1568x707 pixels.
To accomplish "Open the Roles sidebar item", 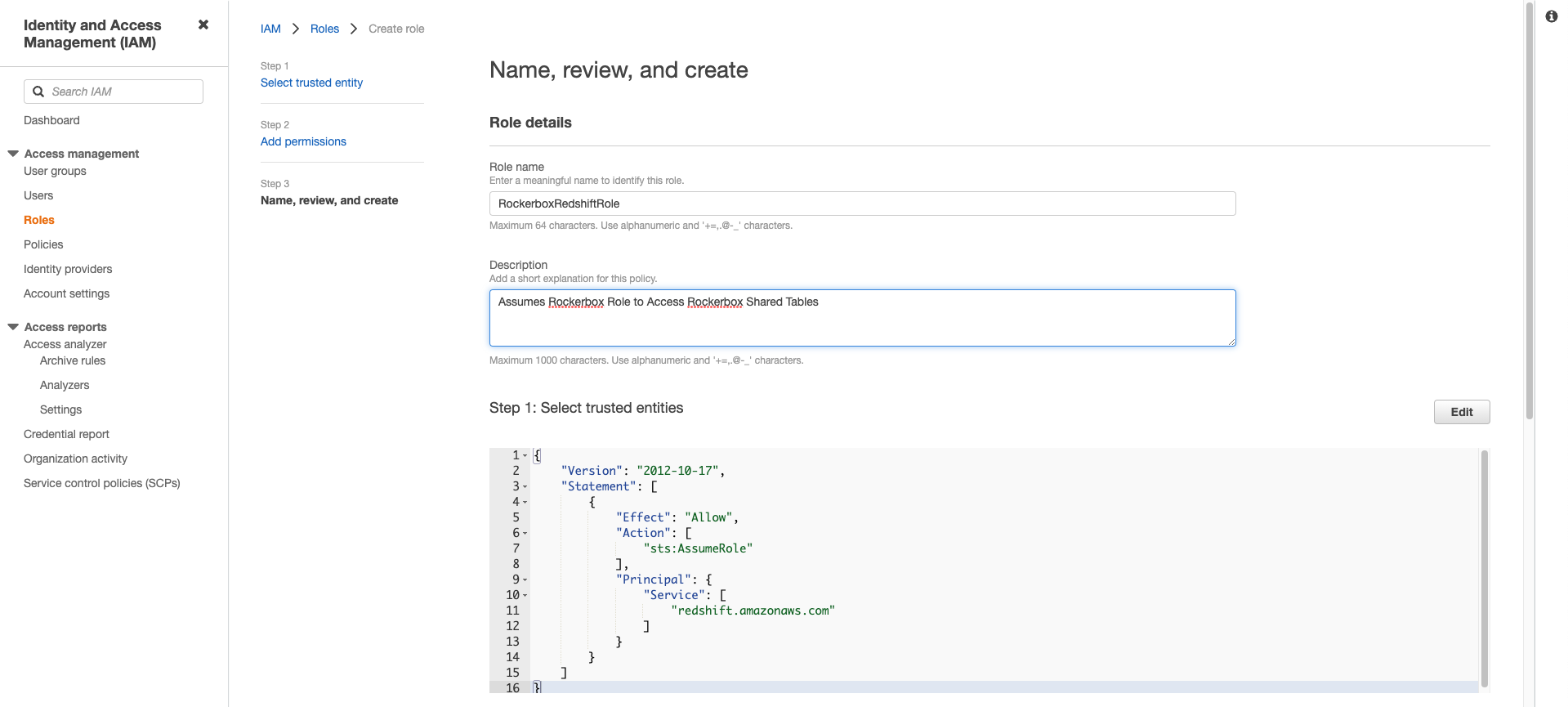I will pyautogui.click(x=39, y=220).
